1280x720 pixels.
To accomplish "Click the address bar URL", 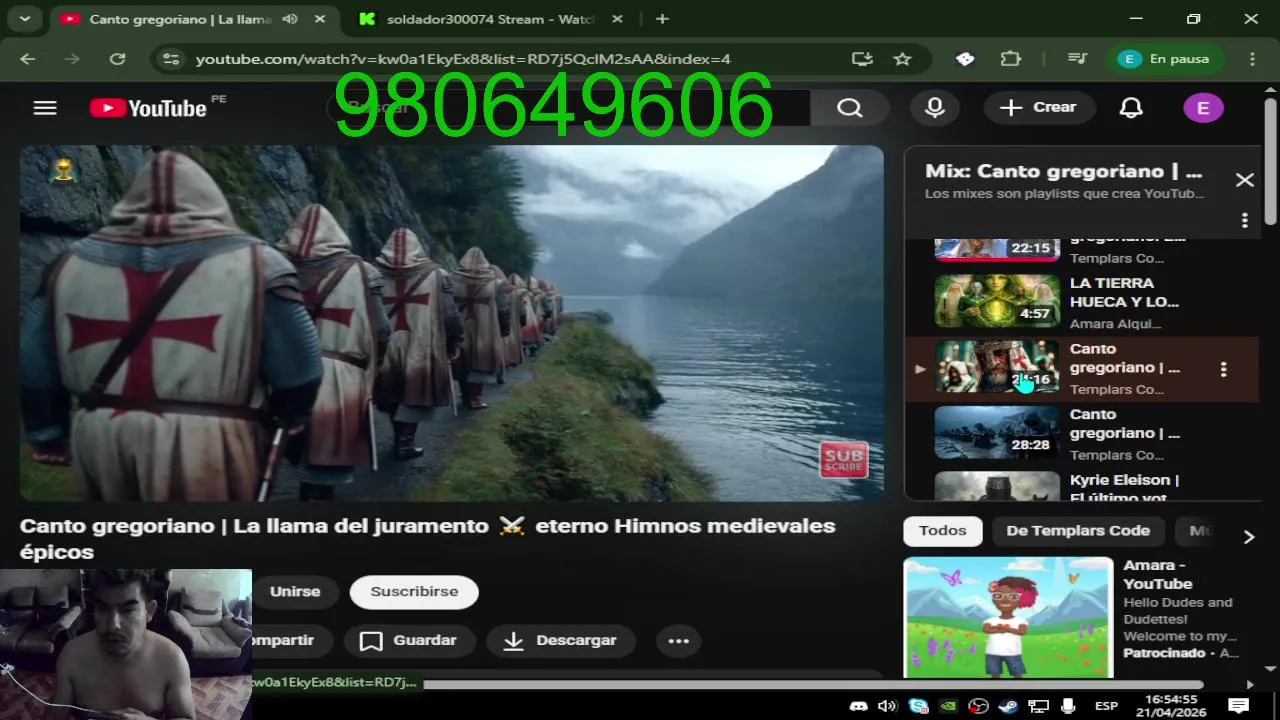I will point(463,59).
